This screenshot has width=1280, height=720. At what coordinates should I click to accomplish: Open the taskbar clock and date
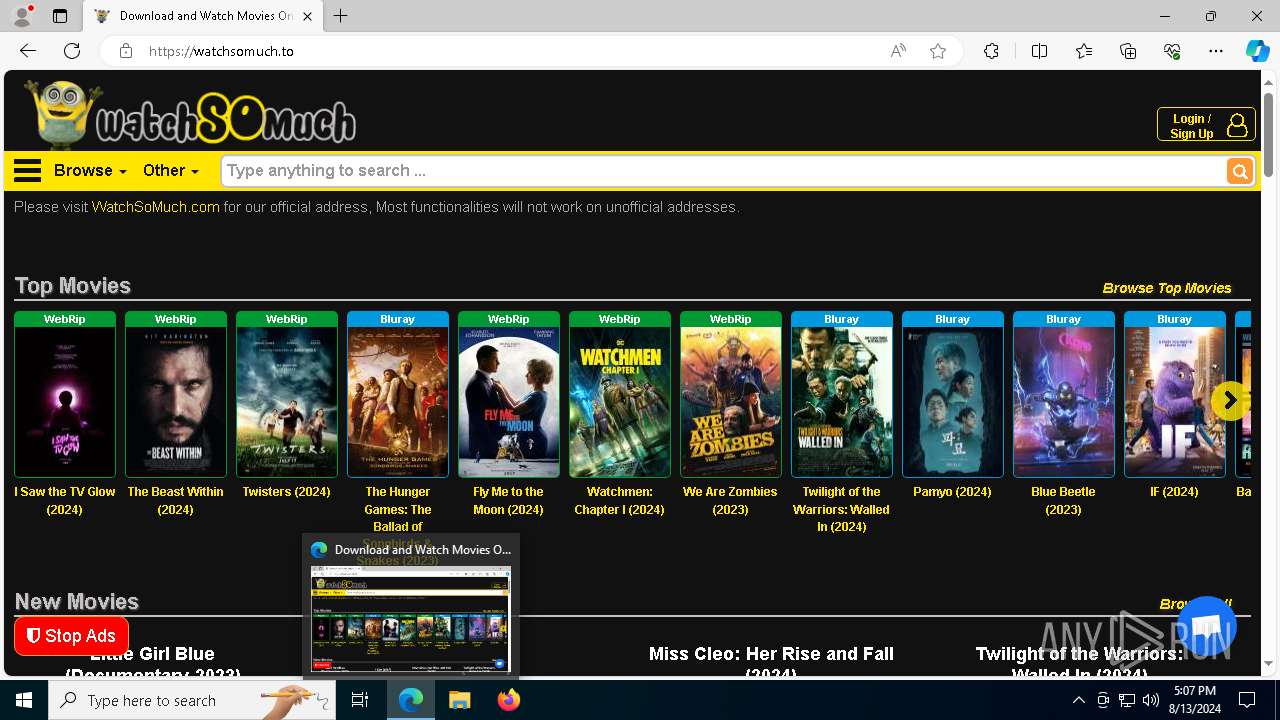[x=1195, y=700]
